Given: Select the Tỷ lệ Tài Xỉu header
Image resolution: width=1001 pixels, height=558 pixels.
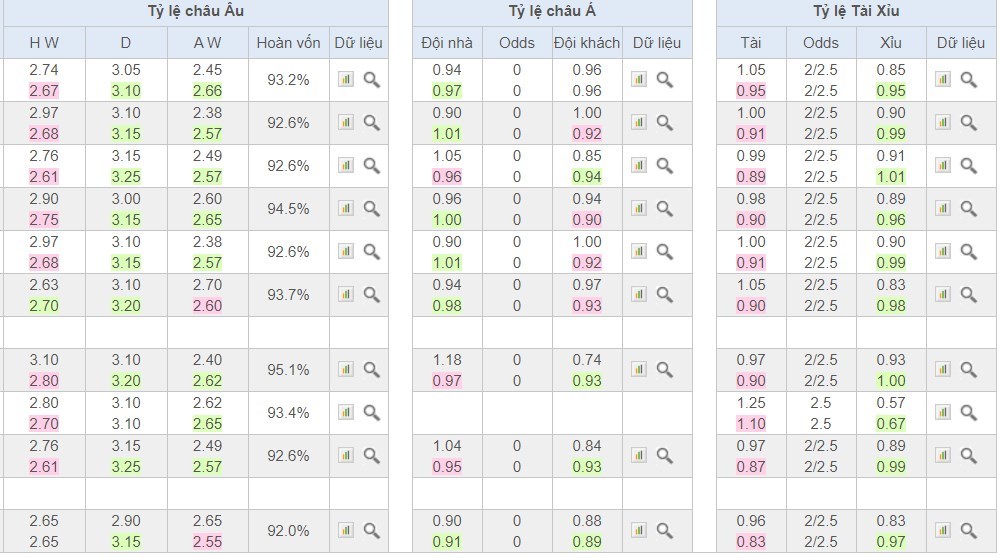Looking at the screenshot, I should [856, 12].
